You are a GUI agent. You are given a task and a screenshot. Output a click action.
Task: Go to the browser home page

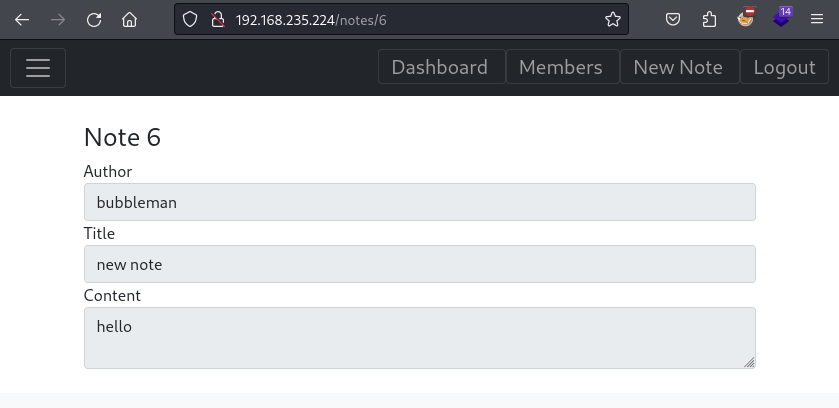[x=129, y=19]
